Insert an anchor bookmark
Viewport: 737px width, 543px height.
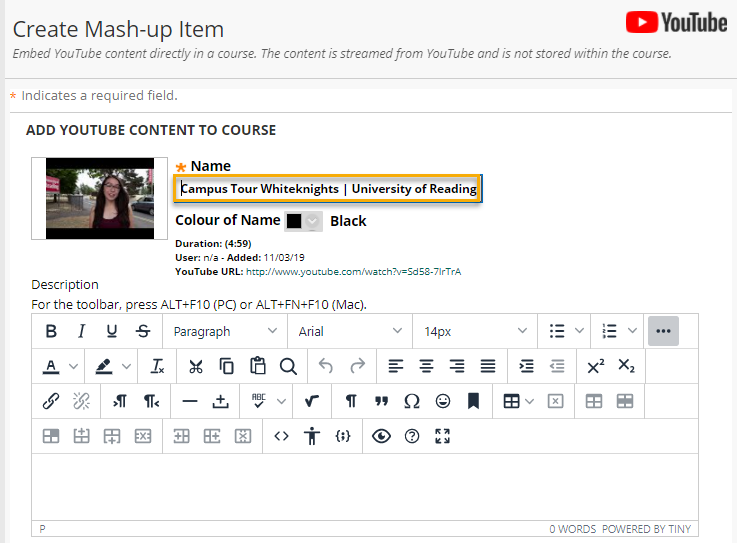pyautogui.click(x=473, y=401)
